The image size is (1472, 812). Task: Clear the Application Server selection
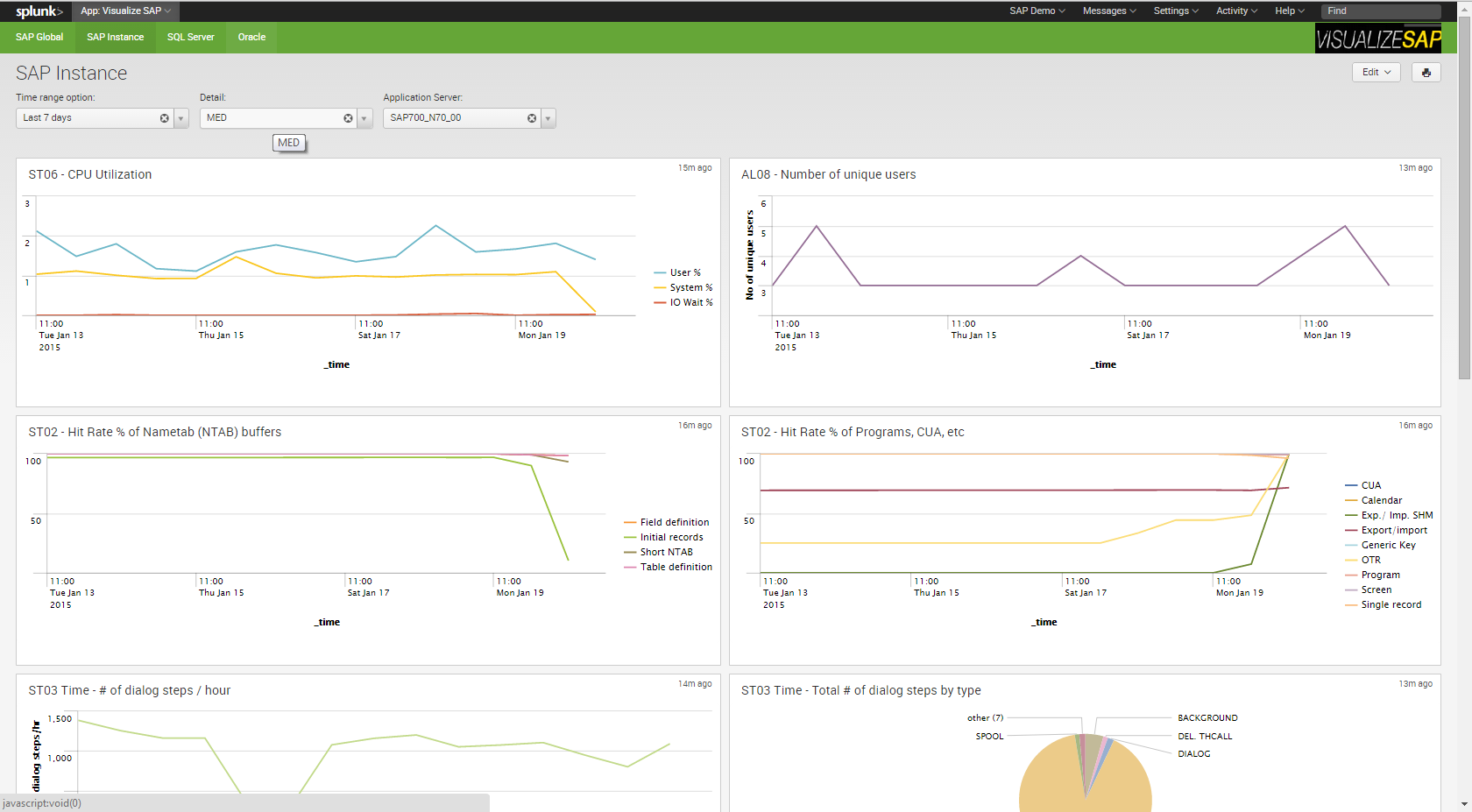pos(532,118)
